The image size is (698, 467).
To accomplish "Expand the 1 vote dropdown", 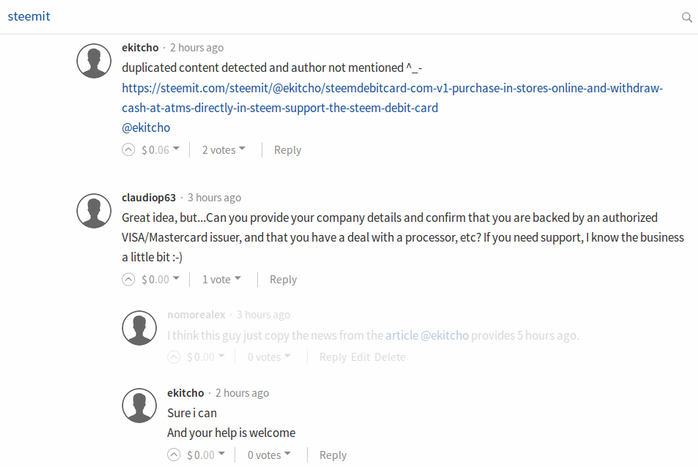I will tap(221, 279).
